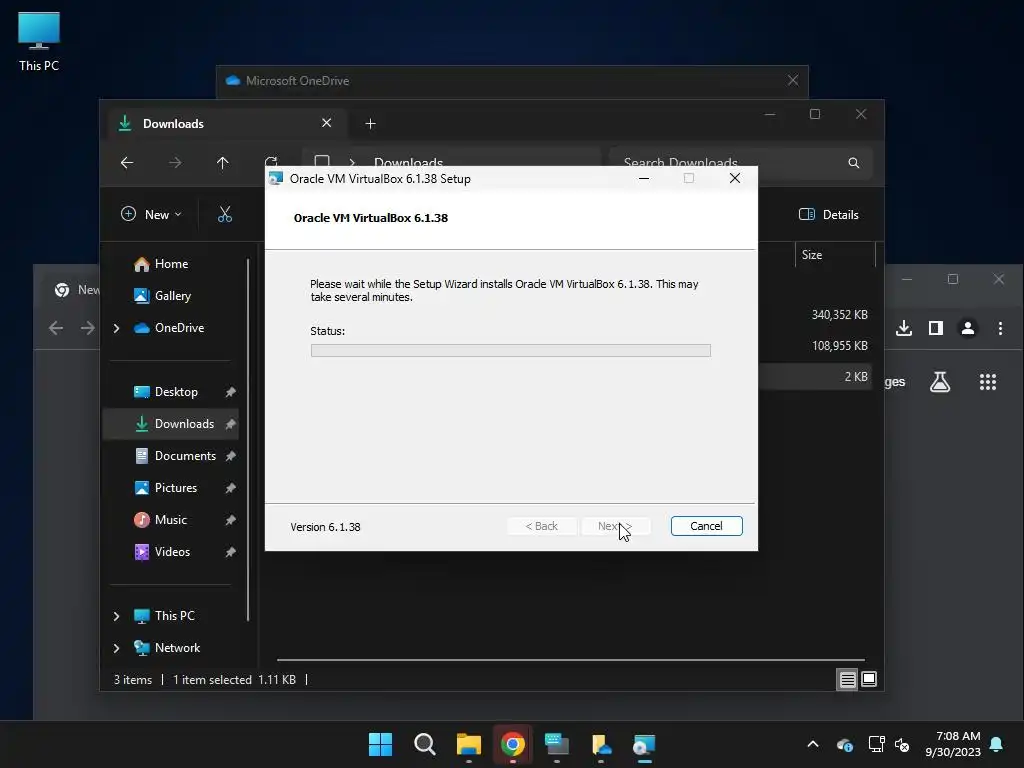Go back in File Explorer Downloads window
This screenshot has width=1024, height=768.
[127, 163]
